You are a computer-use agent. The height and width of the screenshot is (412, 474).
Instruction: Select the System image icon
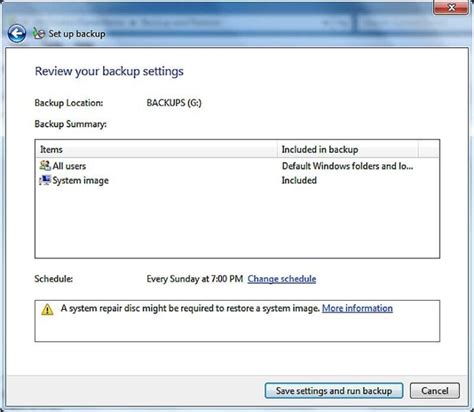pyautogui.click(x=45, y=180)
